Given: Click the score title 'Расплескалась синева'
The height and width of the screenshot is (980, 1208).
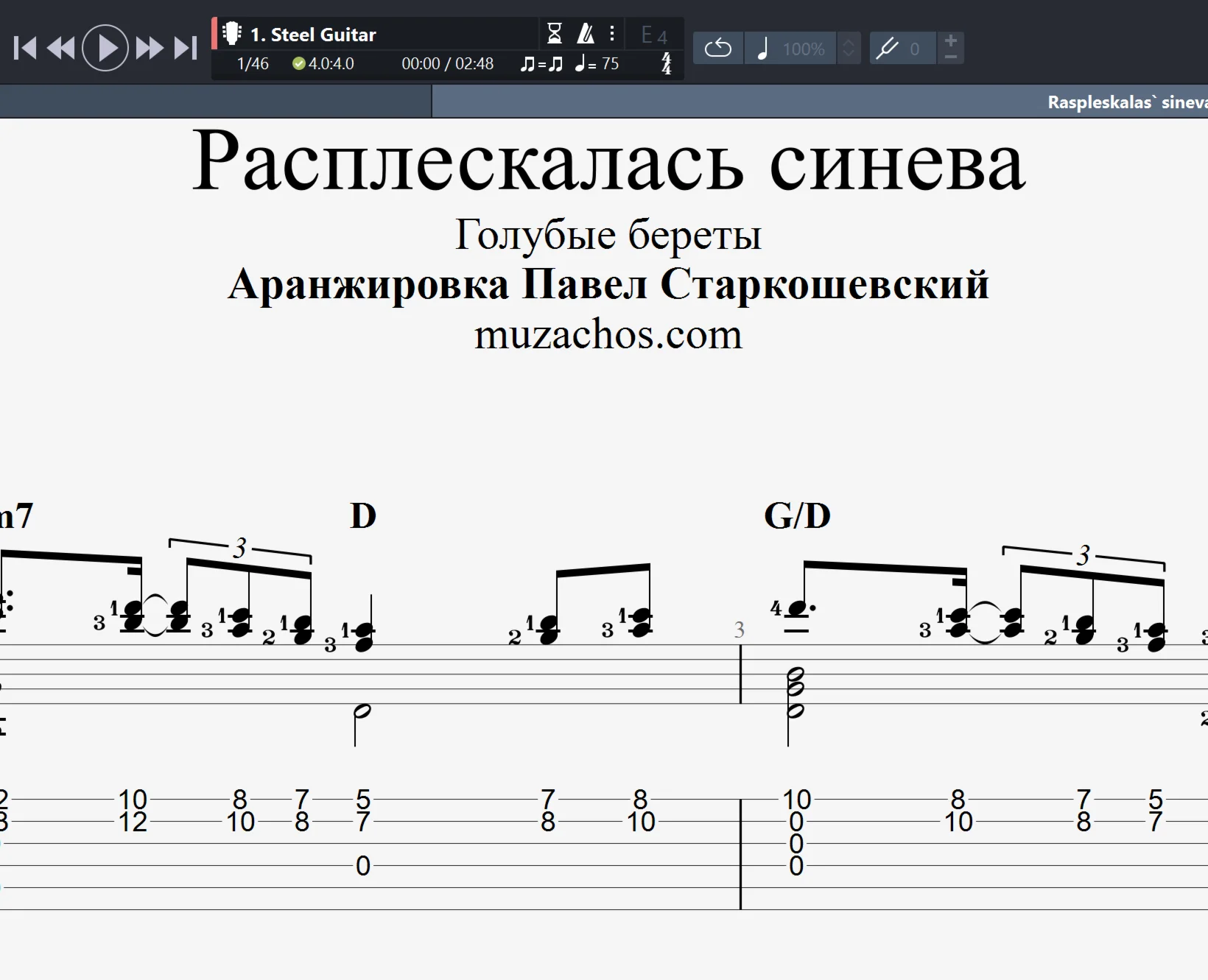Looking at the screenshot, I should tap(608, 161).
